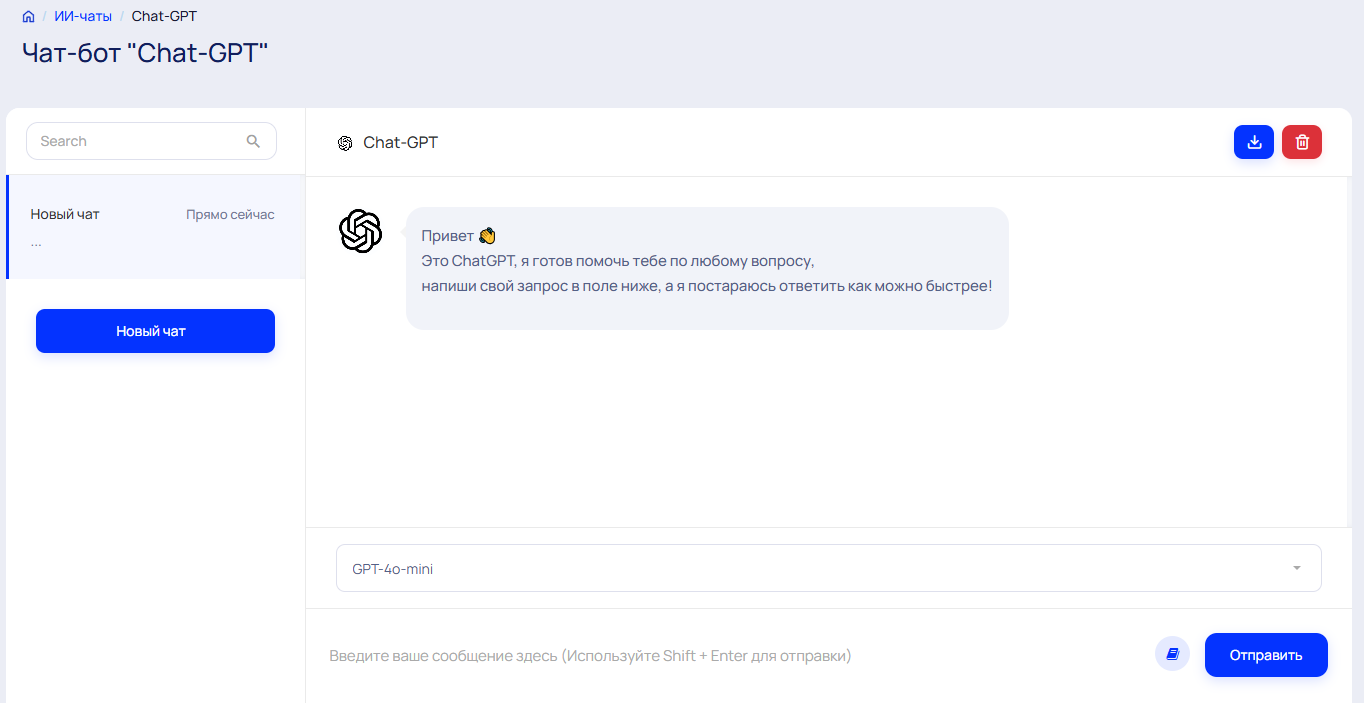
Task: Click the waving hand emoji in the greeting
Action: coord(487,236)
